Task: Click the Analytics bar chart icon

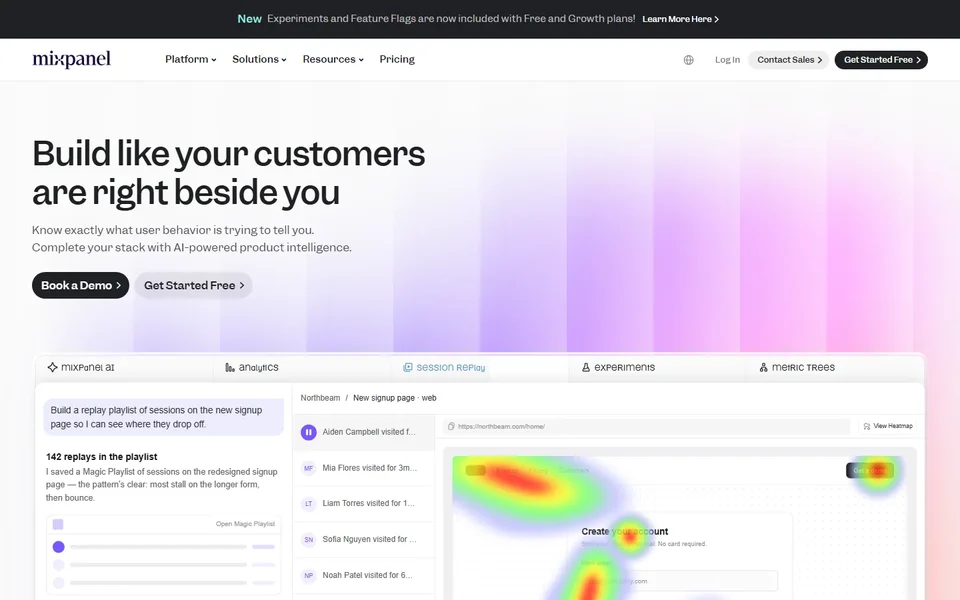Action: pyautogui.click(x=230, y=367)
